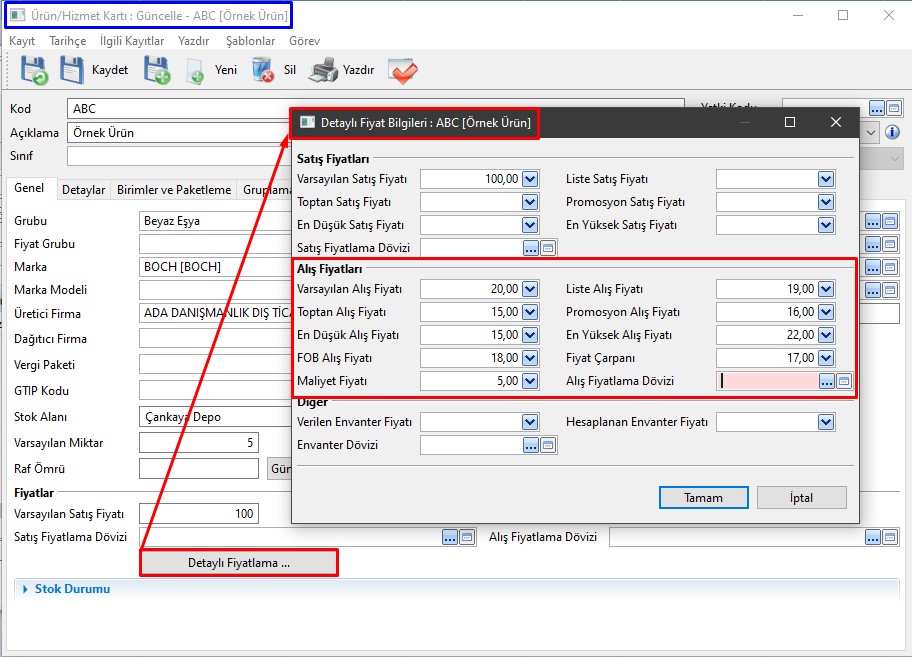Click the card icon beside Envanter Dövizi
912x657 pixels.
pyautogui.click(x=549, y=446)
